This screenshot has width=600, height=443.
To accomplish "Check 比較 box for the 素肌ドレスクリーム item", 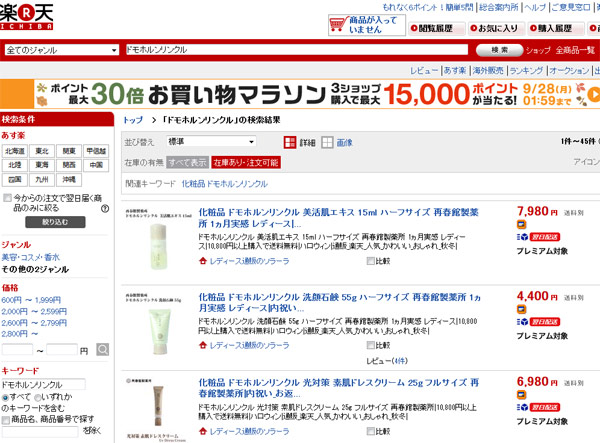I will coord(370,431).
